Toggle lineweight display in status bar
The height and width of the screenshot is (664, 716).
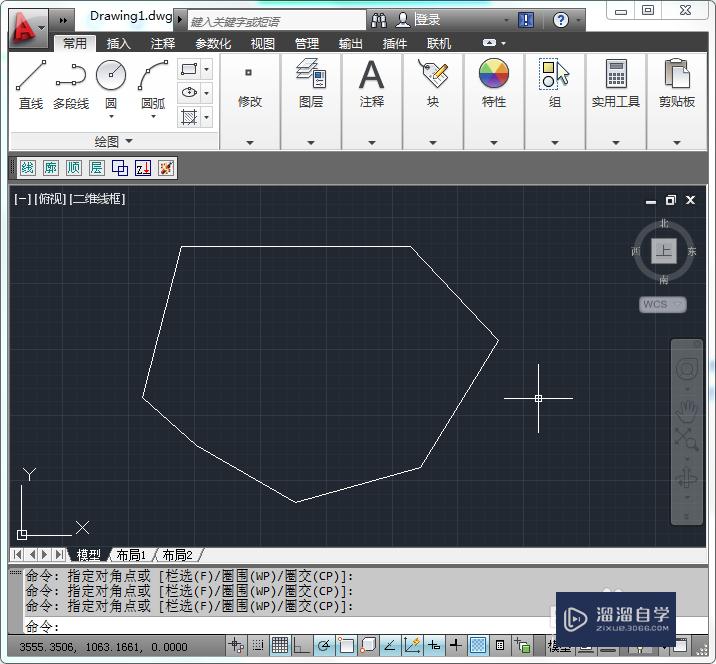pos(456,645)
